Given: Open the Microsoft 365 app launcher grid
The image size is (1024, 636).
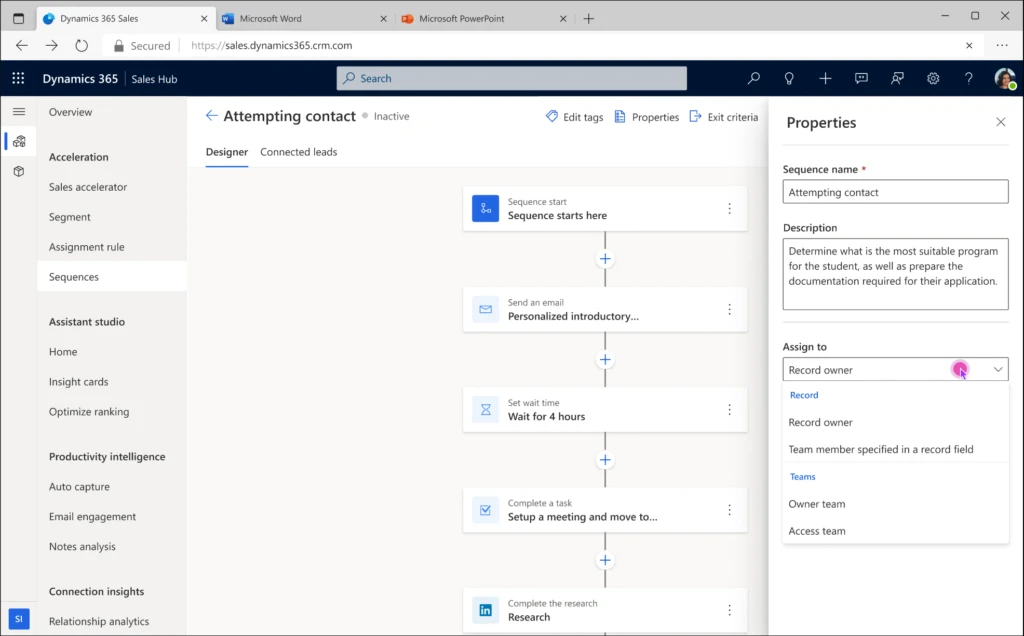Looking at the screenshot, I should pyautogui.click(x=17, y=78).
